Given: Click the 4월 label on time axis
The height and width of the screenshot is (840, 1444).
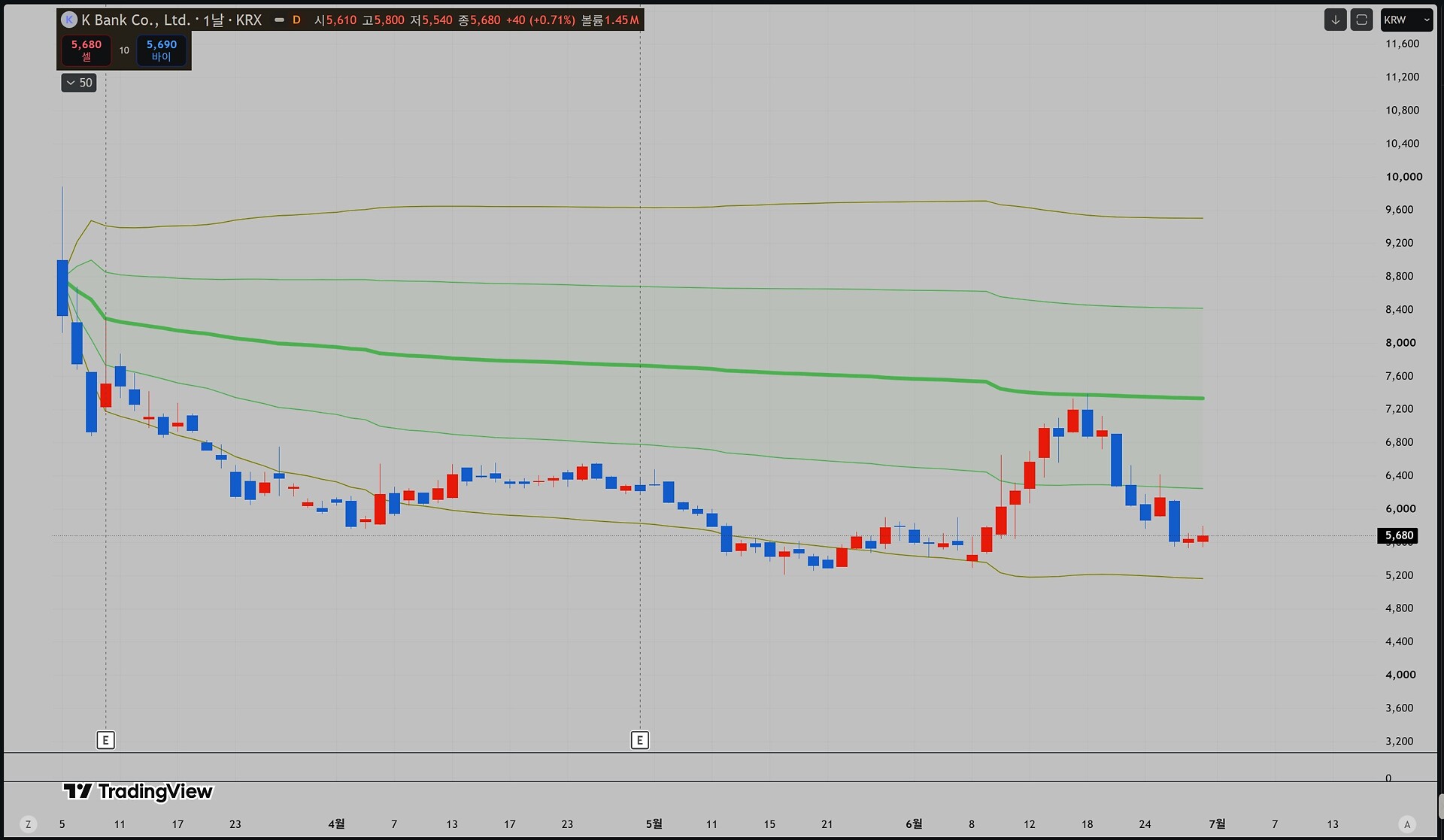Looking at the screenshot, I should pyautogui.click(x=336, y=824).
